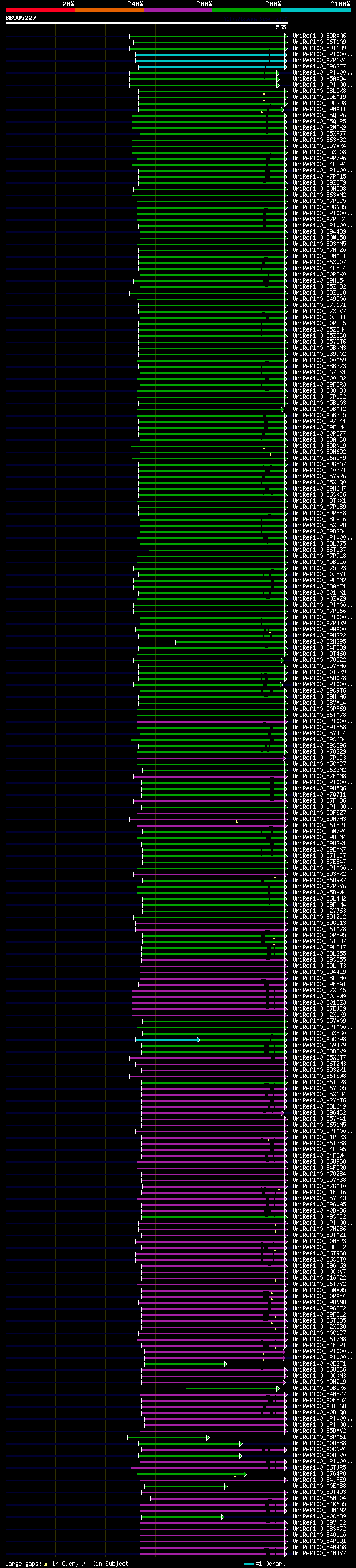Select hit label UniRef100_B9H7H3
This screenshot has height=1568, width=356.
319,819
